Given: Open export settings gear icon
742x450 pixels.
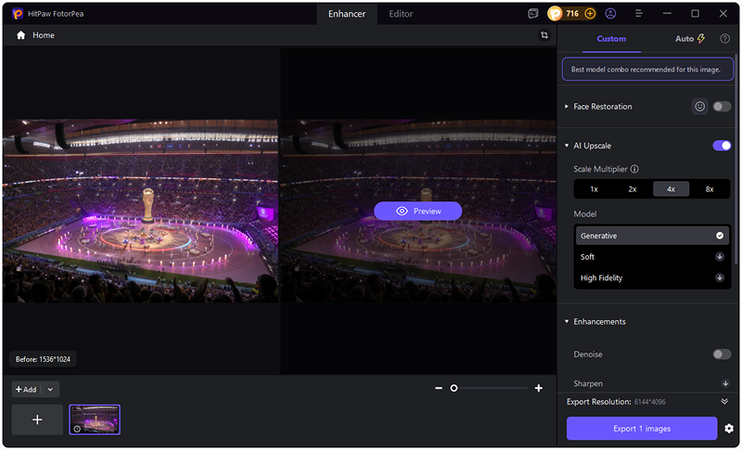Looking at the screenshot, I should 729,428.
